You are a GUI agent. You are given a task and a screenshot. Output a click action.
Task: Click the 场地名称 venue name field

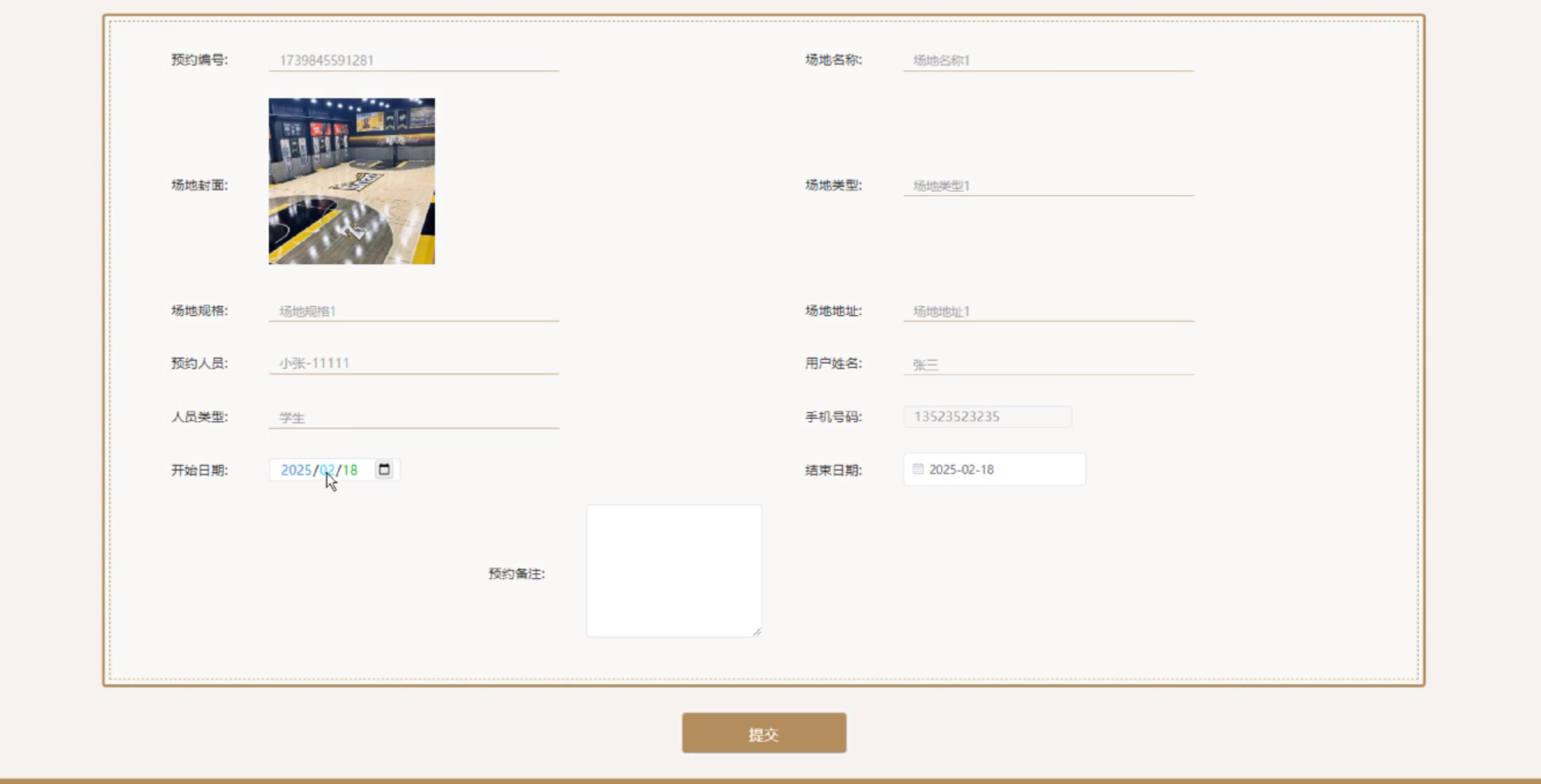click(x=1048, y=61)
